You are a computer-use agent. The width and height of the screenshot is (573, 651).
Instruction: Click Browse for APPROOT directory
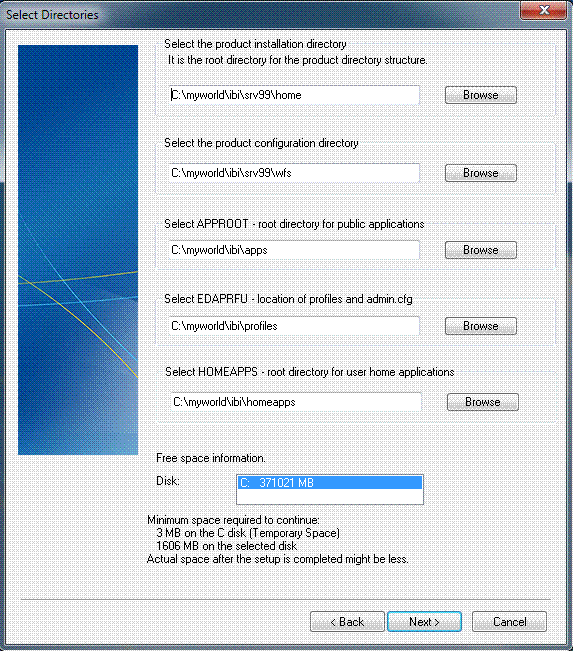click(x=481, y=250)
